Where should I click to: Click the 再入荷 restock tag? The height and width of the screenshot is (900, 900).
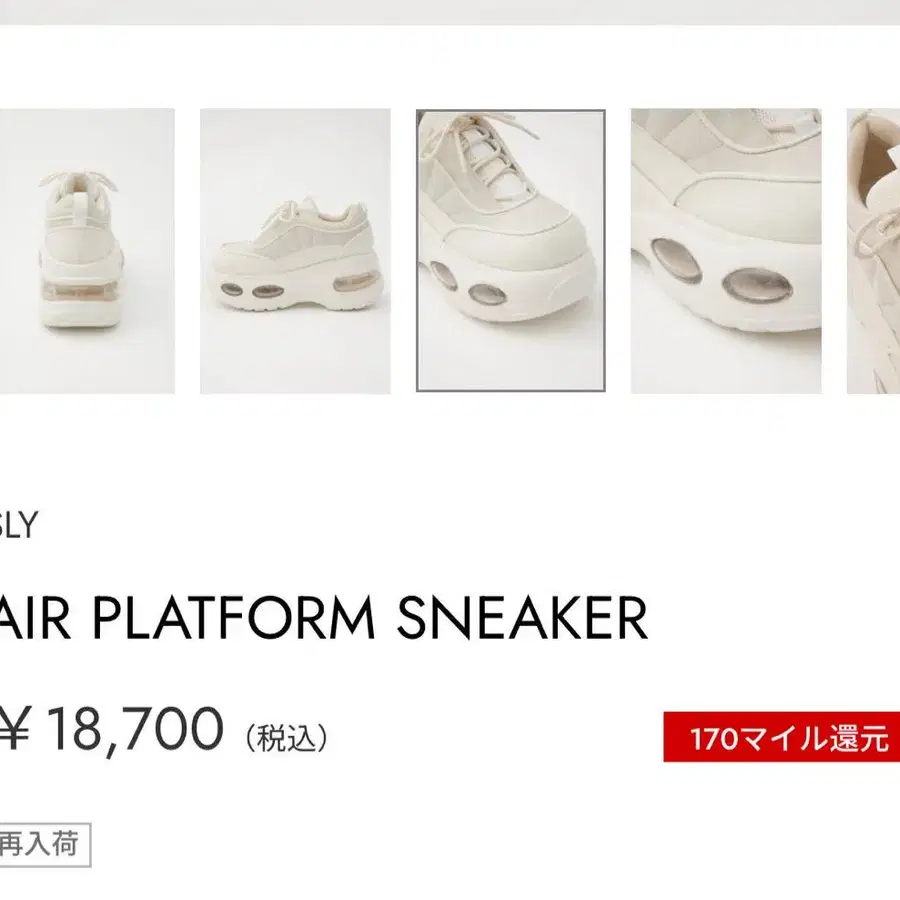click(45, 844)
